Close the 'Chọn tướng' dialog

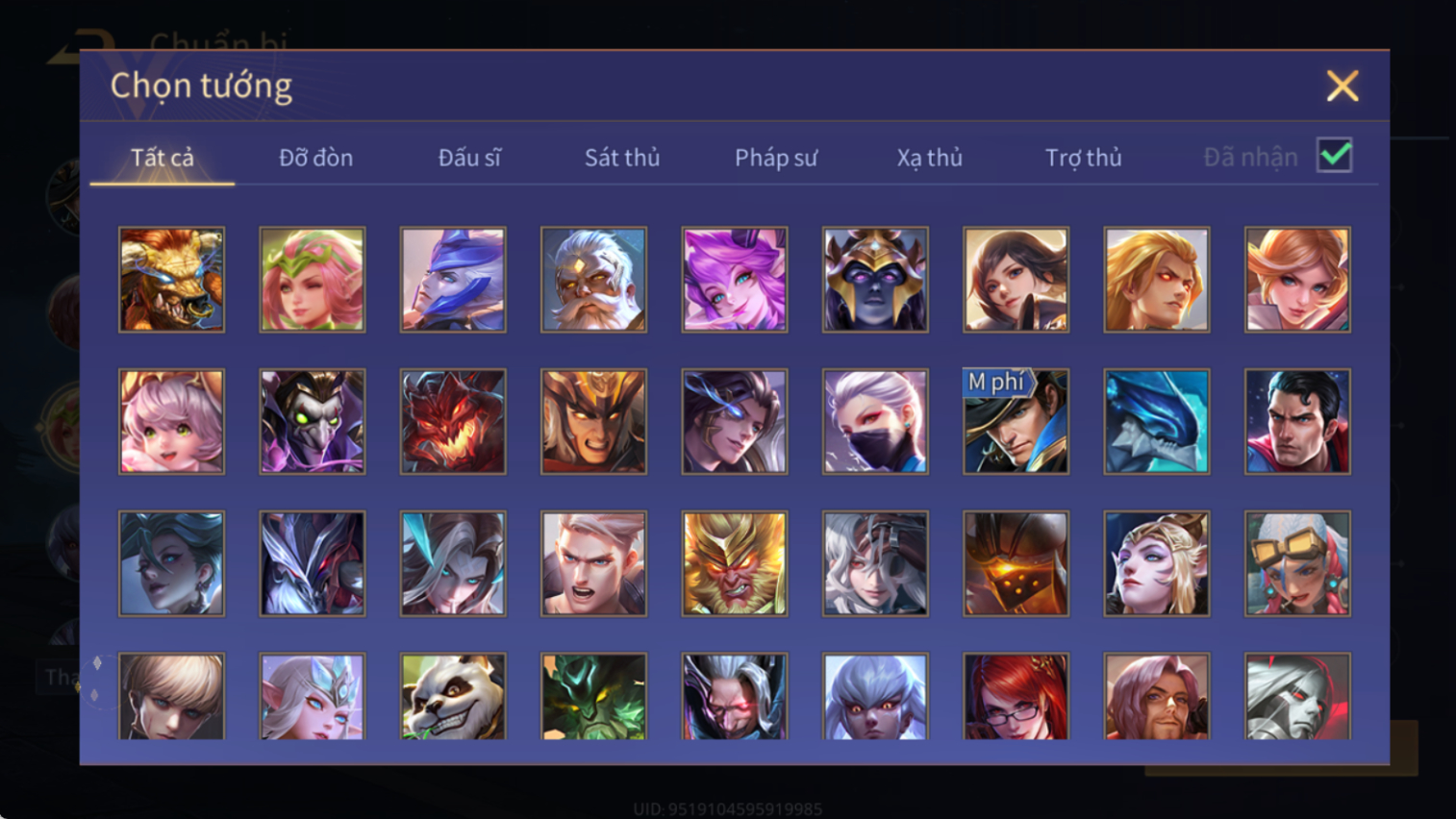point(1343,86)
